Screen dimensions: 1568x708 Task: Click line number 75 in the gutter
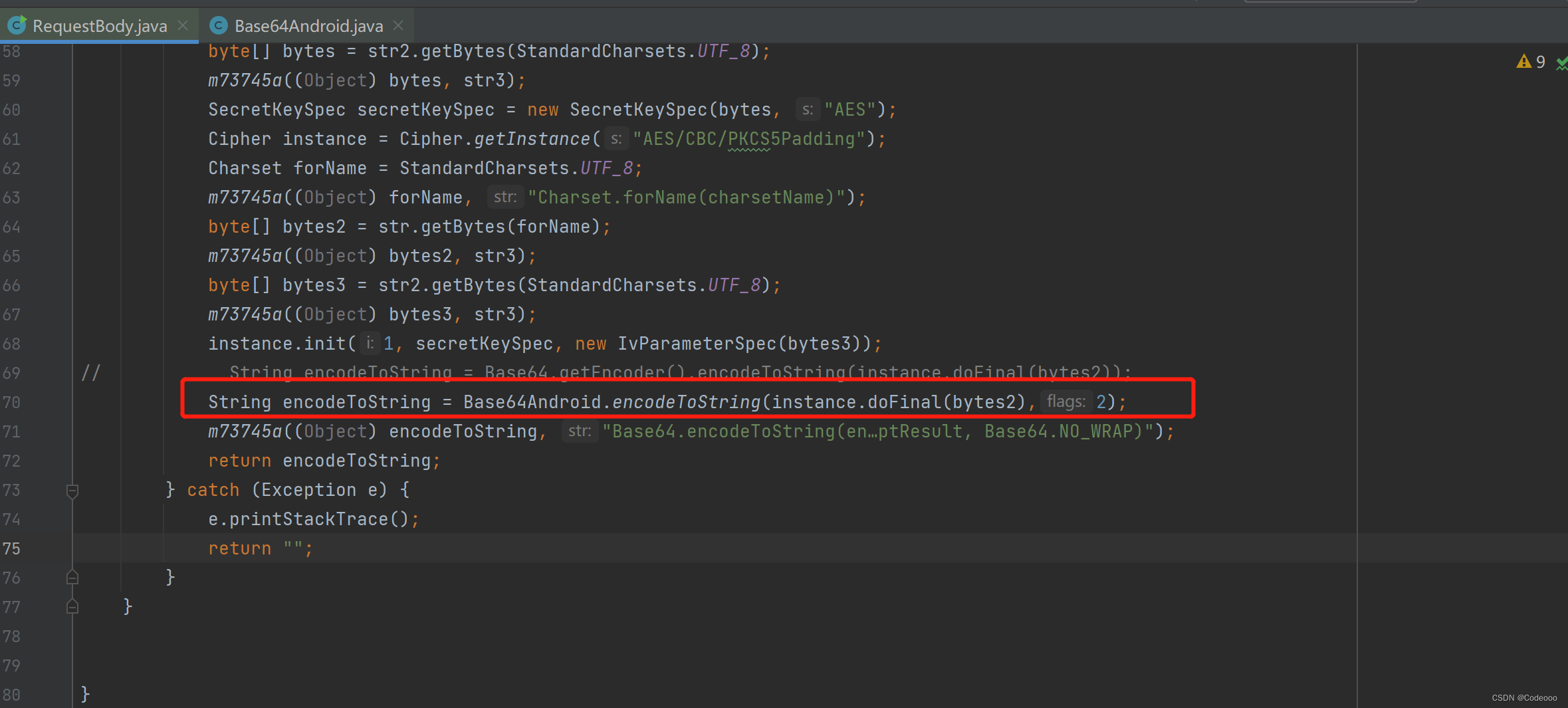click(x=11, y=548)
